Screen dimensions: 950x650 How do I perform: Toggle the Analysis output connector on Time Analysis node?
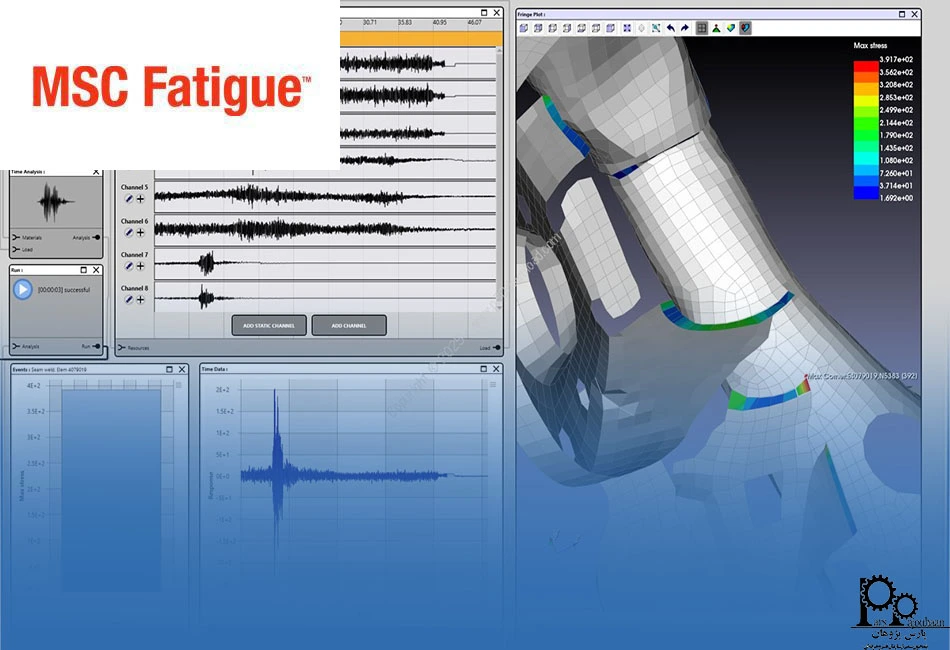tap(95, 237)
